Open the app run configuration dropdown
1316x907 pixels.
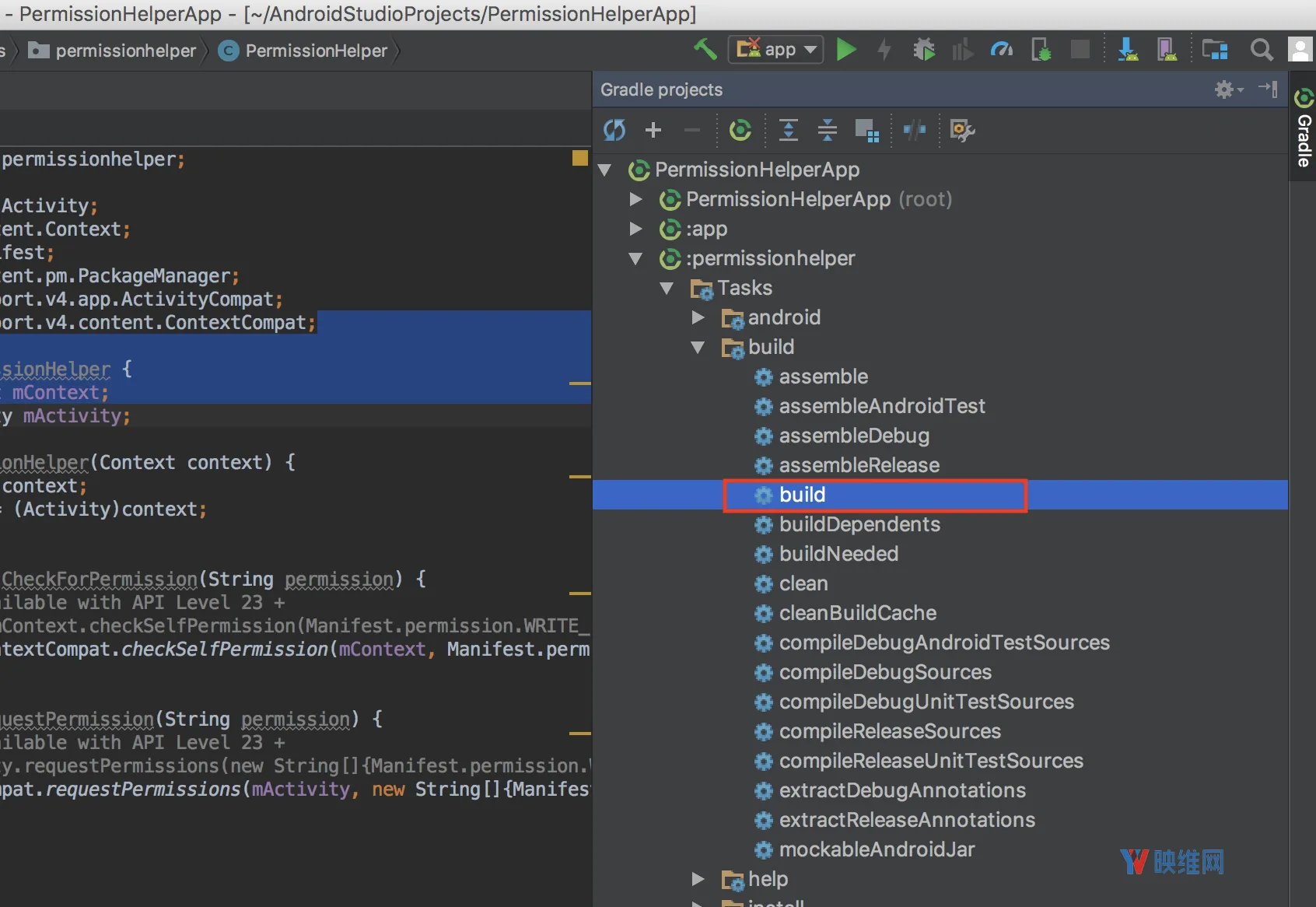775,50
